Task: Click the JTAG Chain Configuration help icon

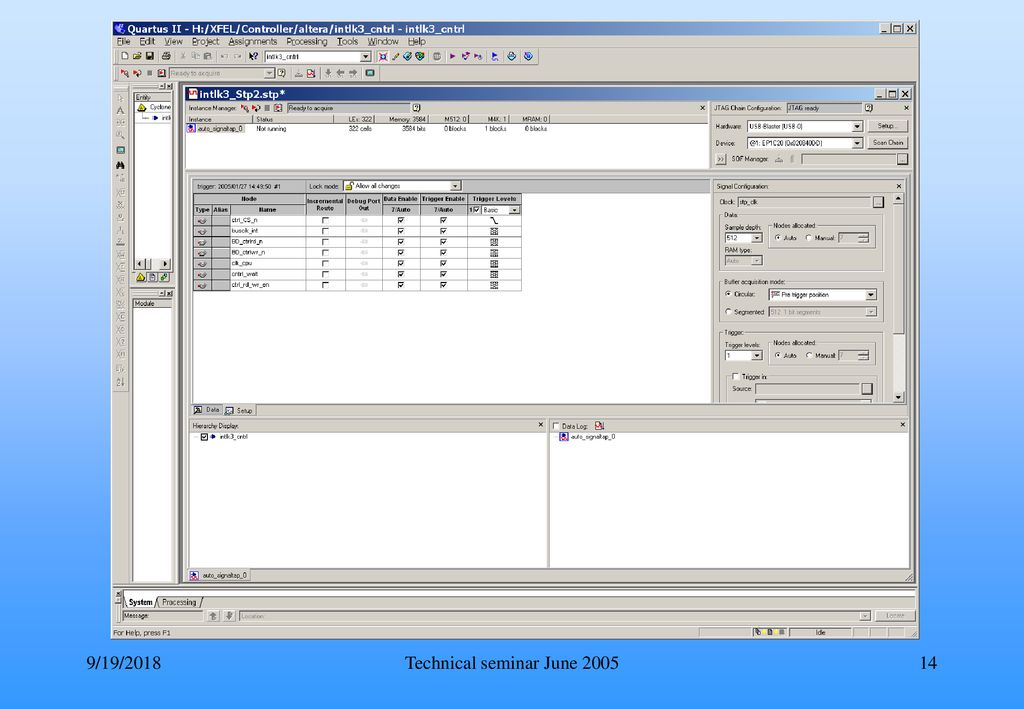Action: (869, 108)
